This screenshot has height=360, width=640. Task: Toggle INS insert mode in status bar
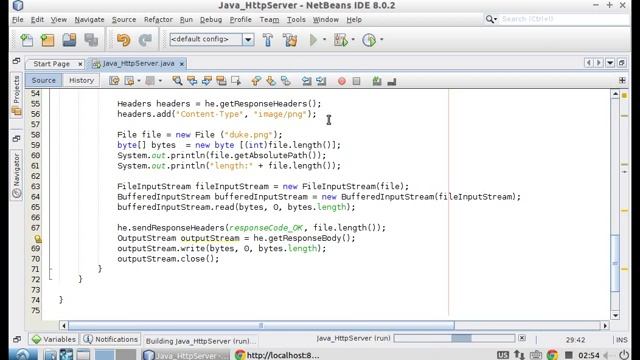[x=621, y=340]
